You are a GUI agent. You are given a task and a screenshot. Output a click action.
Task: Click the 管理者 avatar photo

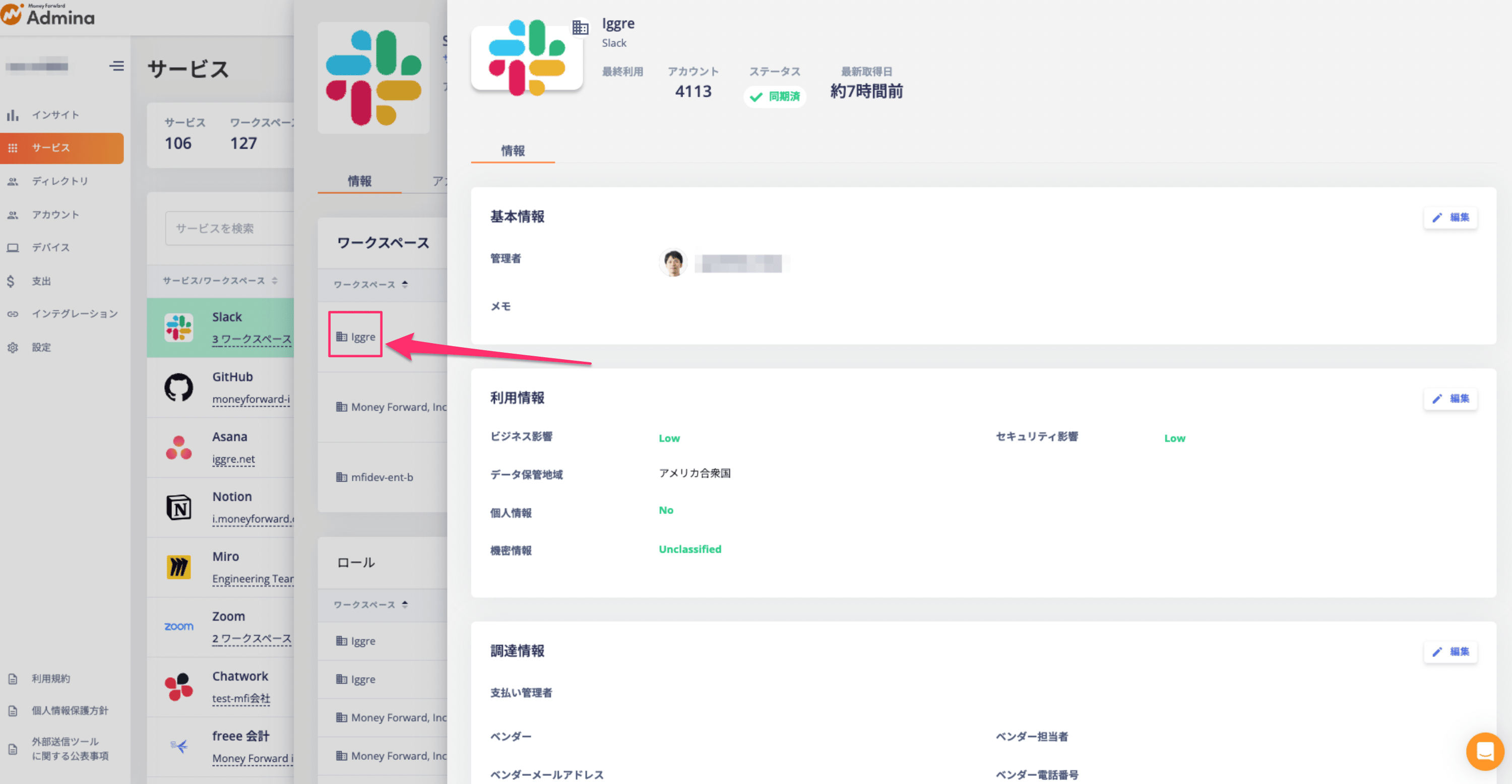pos(673,263)
